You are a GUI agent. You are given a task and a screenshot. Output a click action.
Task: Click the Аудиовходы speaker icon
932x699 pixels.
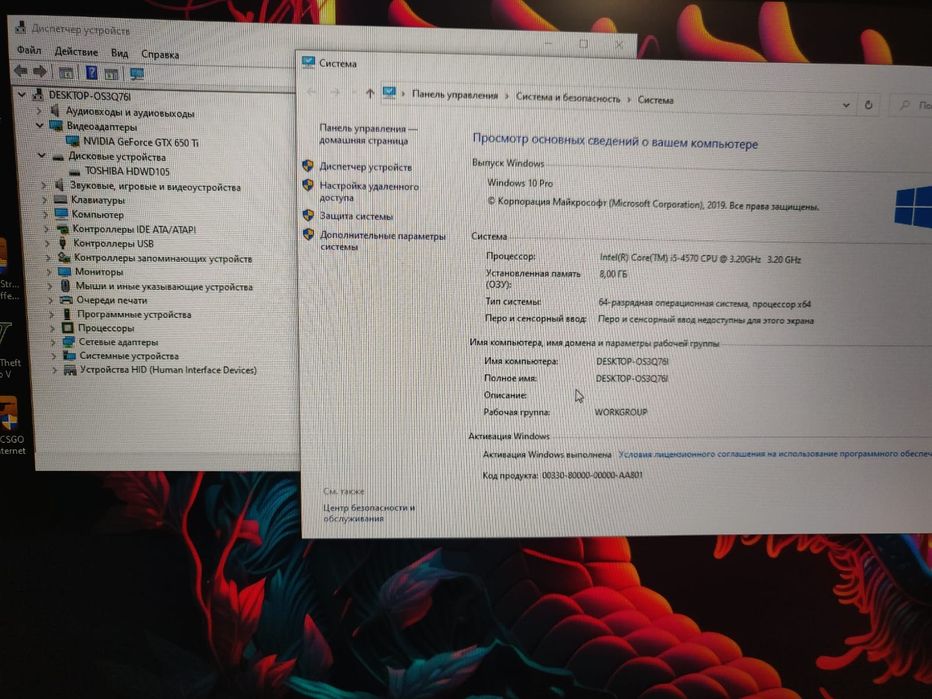[55, 111]
